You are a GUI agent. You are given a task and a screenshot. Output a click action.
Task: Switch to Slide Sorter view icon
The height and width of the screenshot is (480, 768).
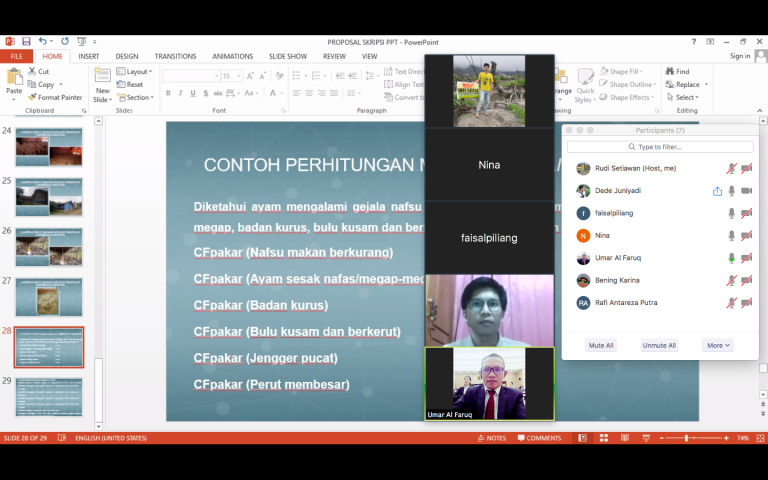604,438
